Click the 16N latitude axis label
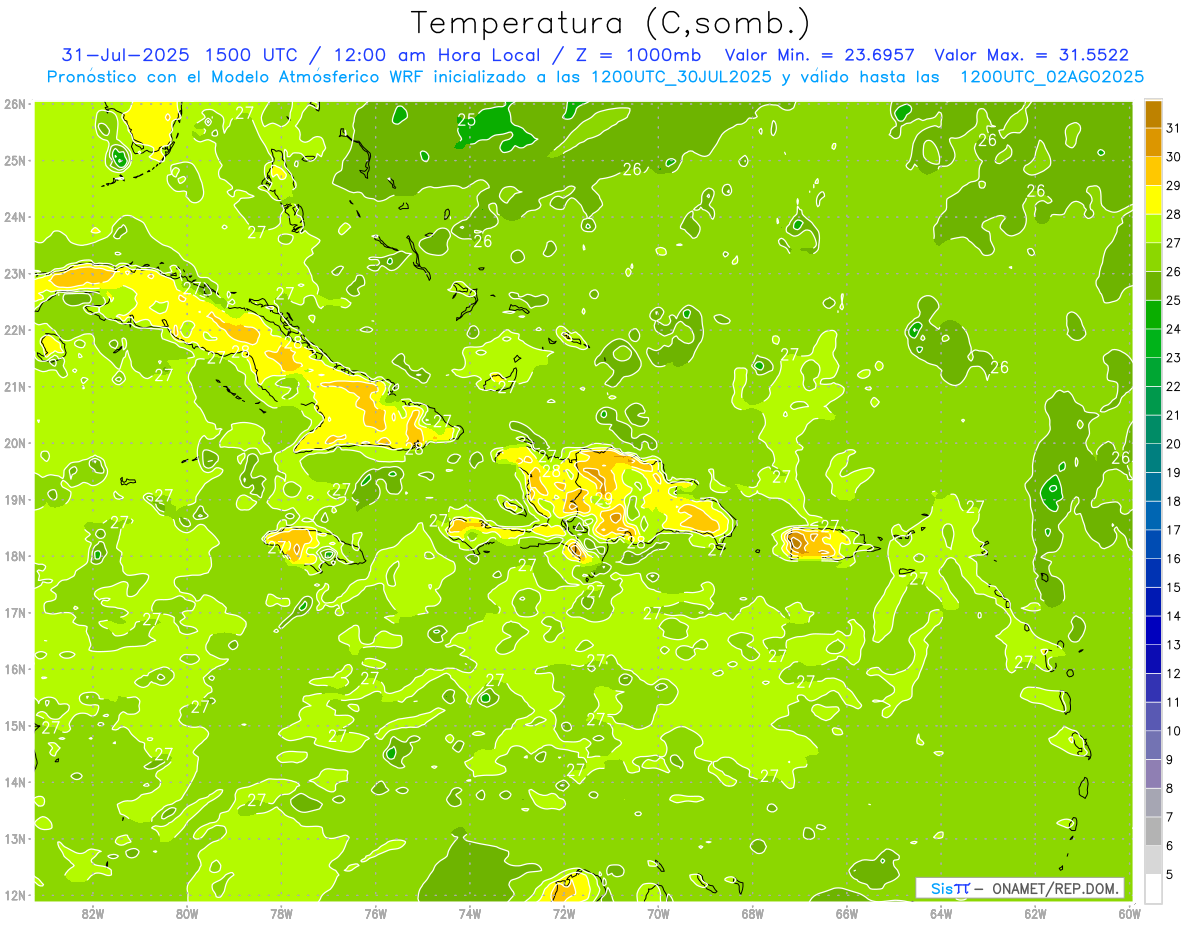The width and height of the screenshot is (1200, 927). (x=14, y=669)
